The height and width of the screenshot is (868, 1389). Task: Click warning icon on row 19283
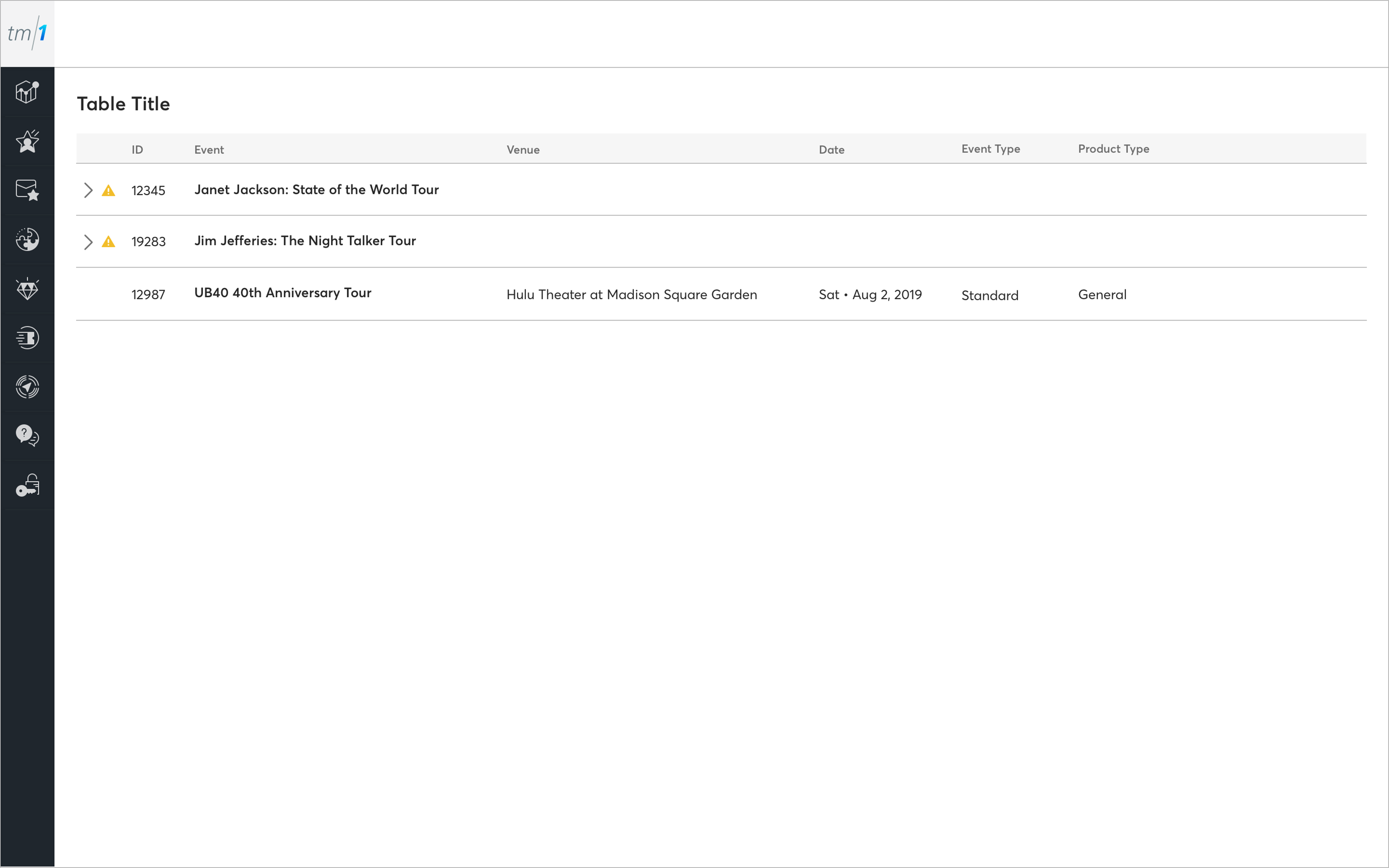click(x=109, y=242)
